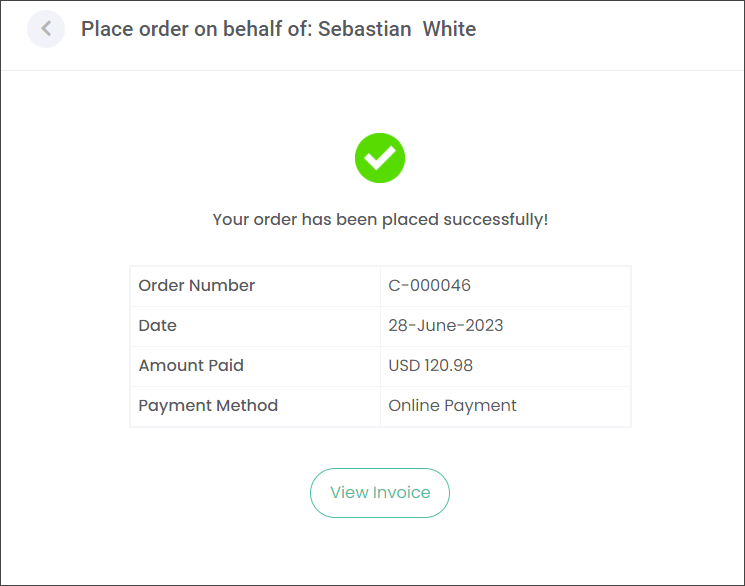Select the amount USD 120.98

tap(430, 365)
